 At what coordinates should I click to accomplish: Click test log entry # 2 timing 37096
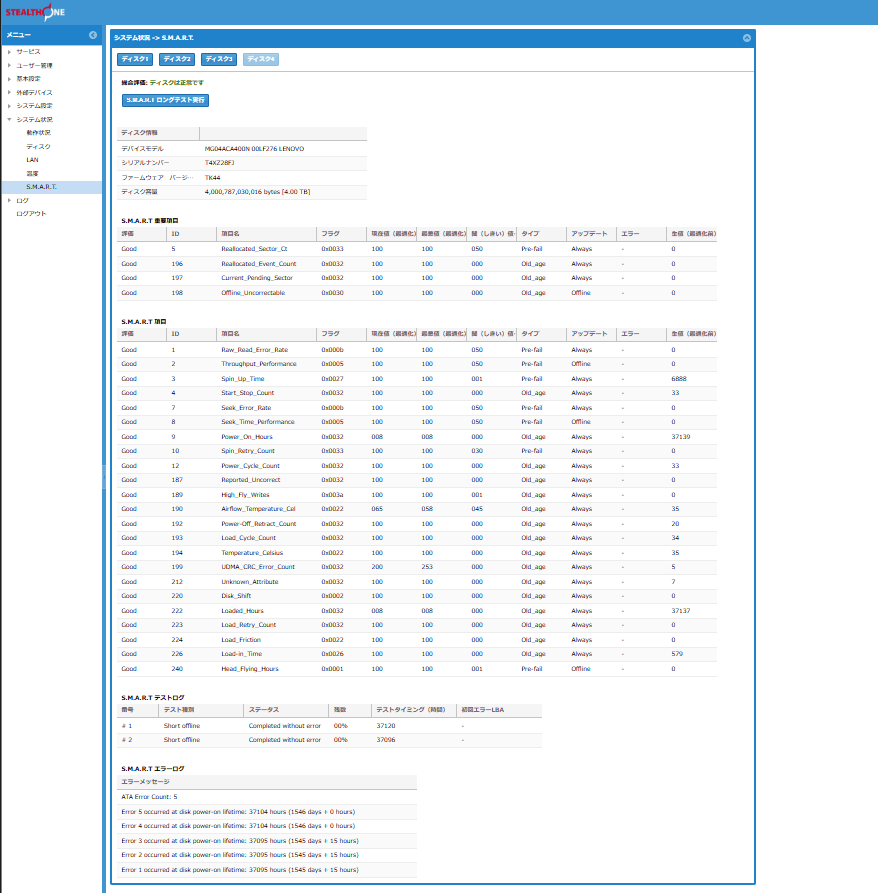(385, 740)
